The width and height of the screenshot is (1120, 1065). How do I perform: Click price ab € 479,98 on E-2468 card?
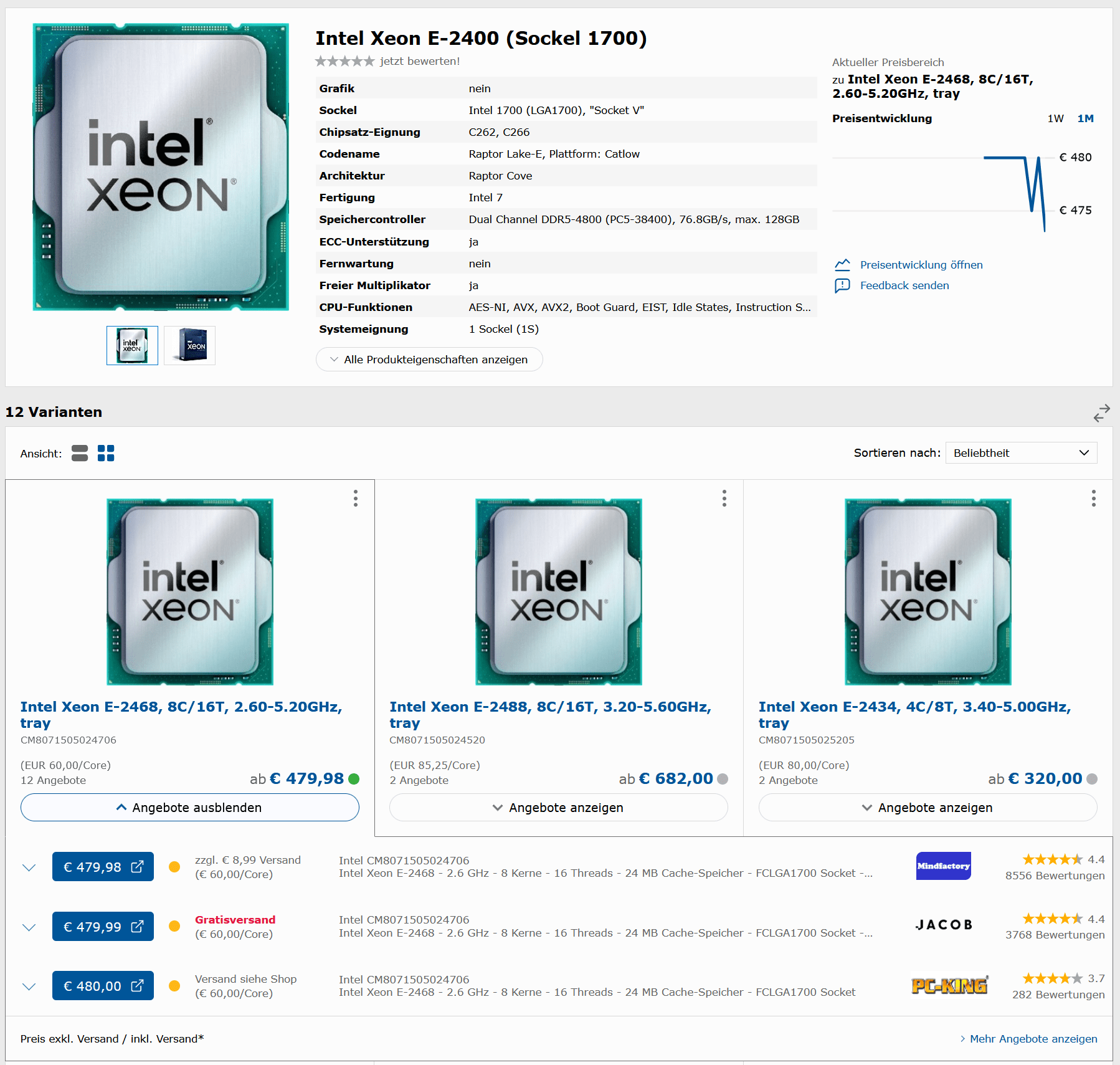pos(297,779)
